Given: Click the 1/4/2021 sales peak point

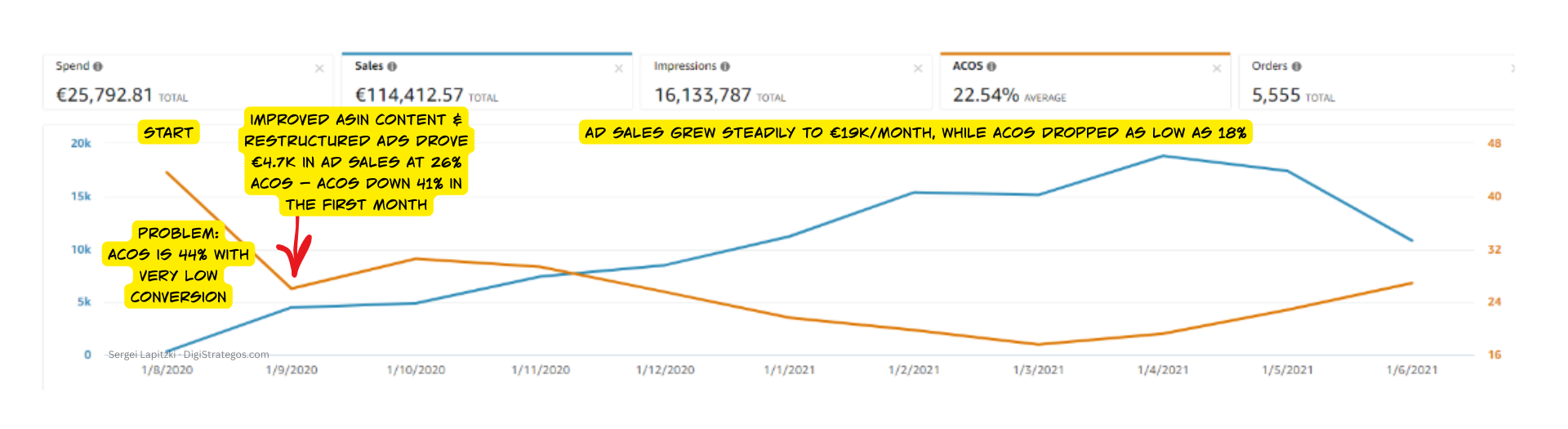Looking at the screenshot, I should pos(1163,156).
